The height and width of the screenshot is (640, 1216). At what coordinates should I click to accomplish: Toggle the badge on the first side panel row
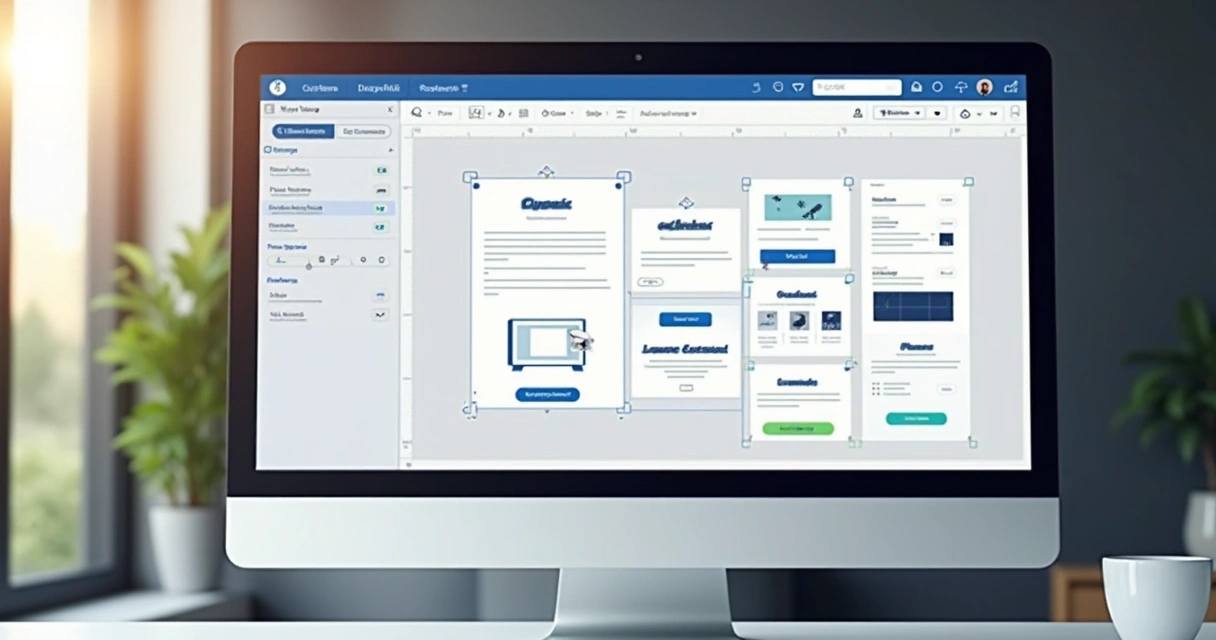pos(381,171)
